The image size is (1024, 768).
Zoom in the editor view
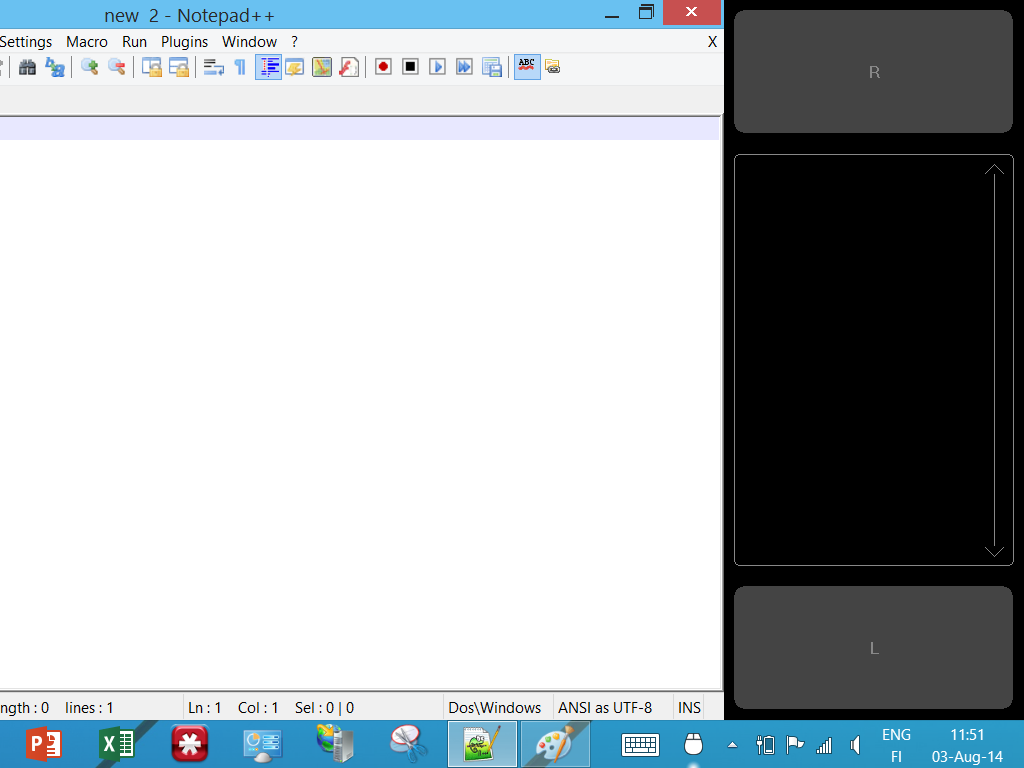[x=89, y=67]
